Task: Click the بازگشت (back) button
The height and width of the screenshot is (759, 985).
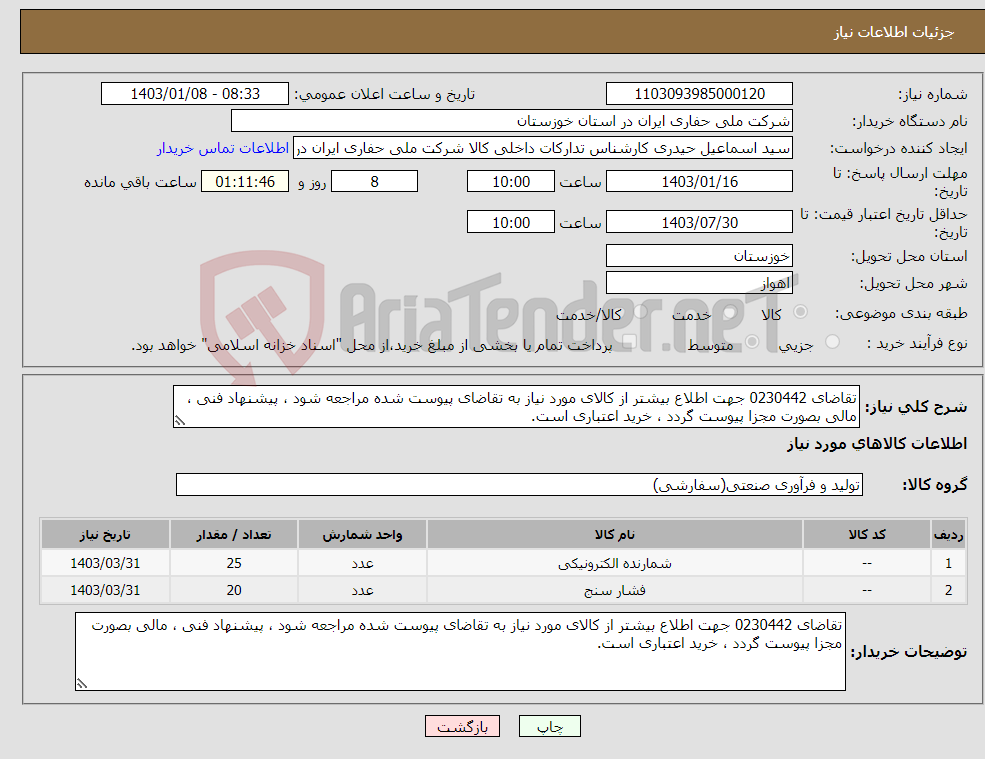Action: (462, 726)
